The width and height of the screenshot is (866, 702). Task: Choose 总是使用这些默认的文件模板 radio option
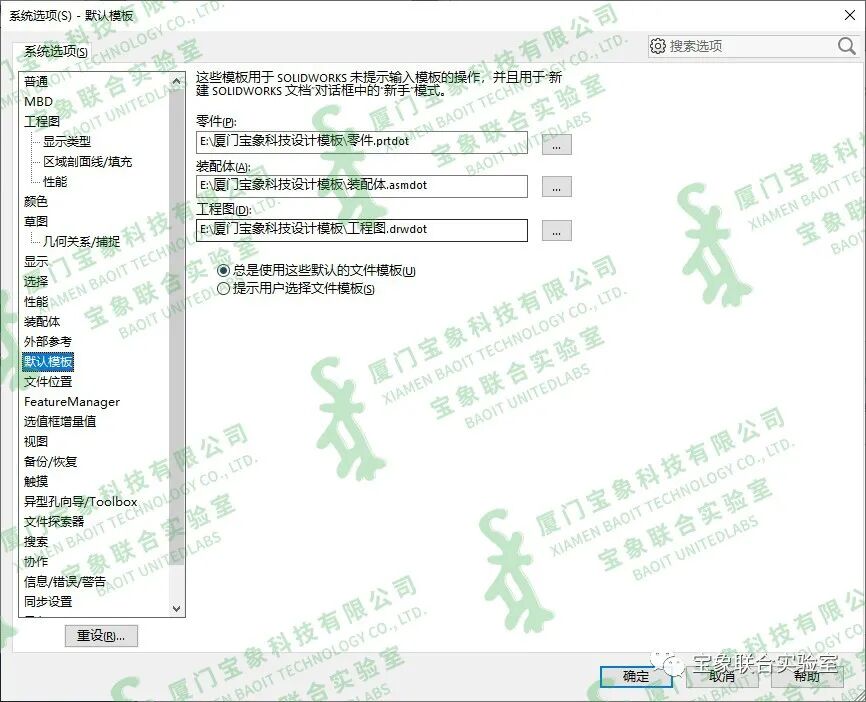316,271
